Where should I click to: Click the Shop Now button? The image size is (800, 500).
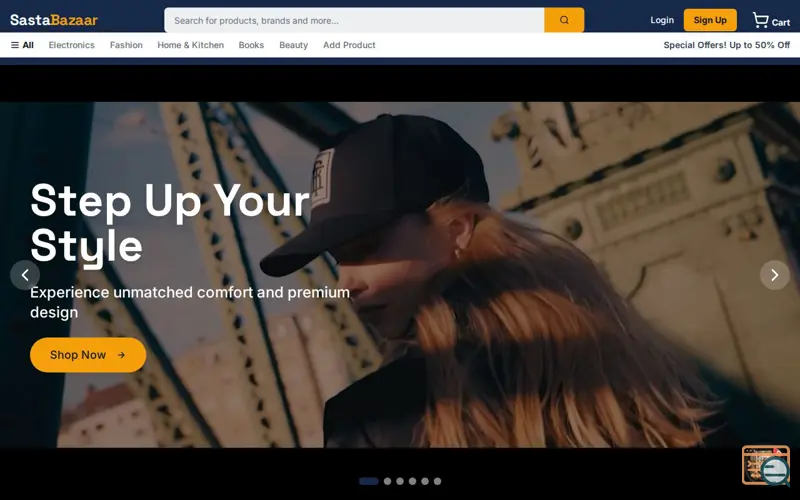pyautogui.click(x=88, y=355)
